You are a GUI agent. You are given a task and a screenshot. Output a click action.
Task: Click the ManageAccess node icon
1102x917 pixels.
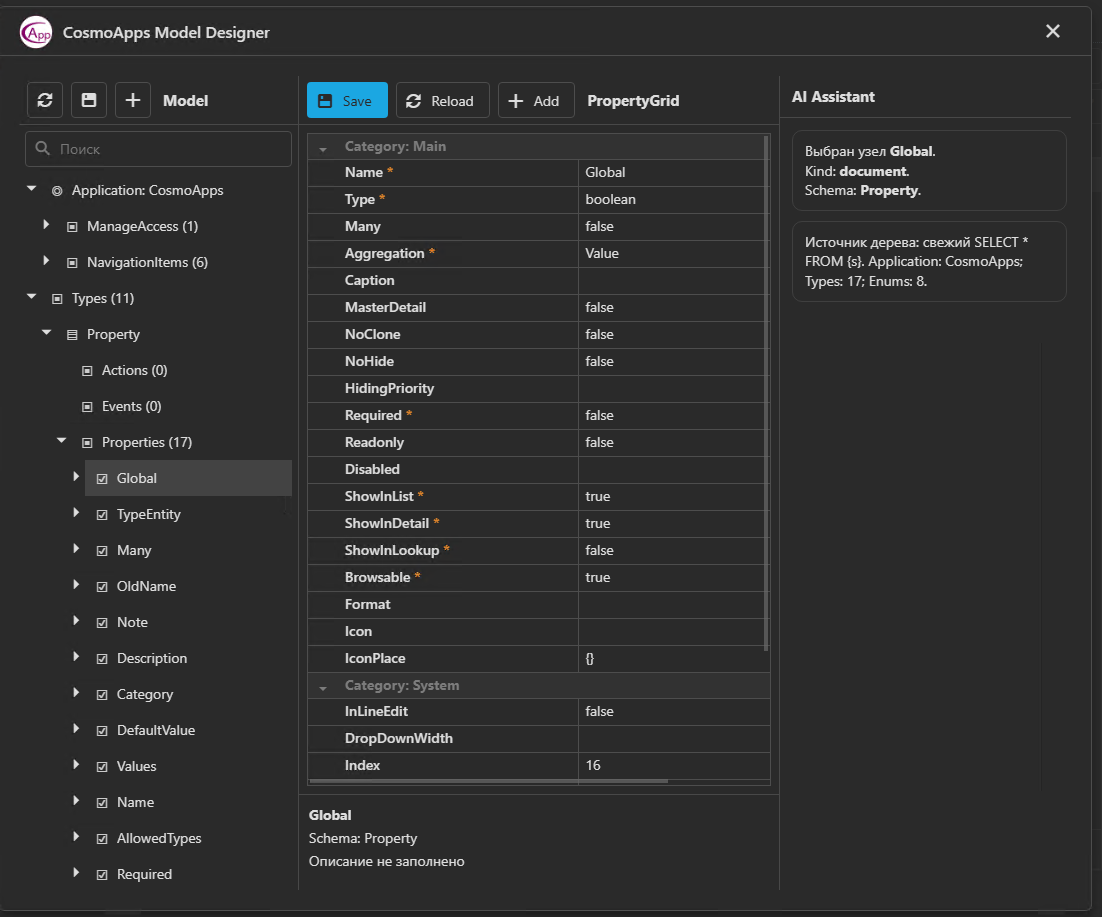(72, 227)
